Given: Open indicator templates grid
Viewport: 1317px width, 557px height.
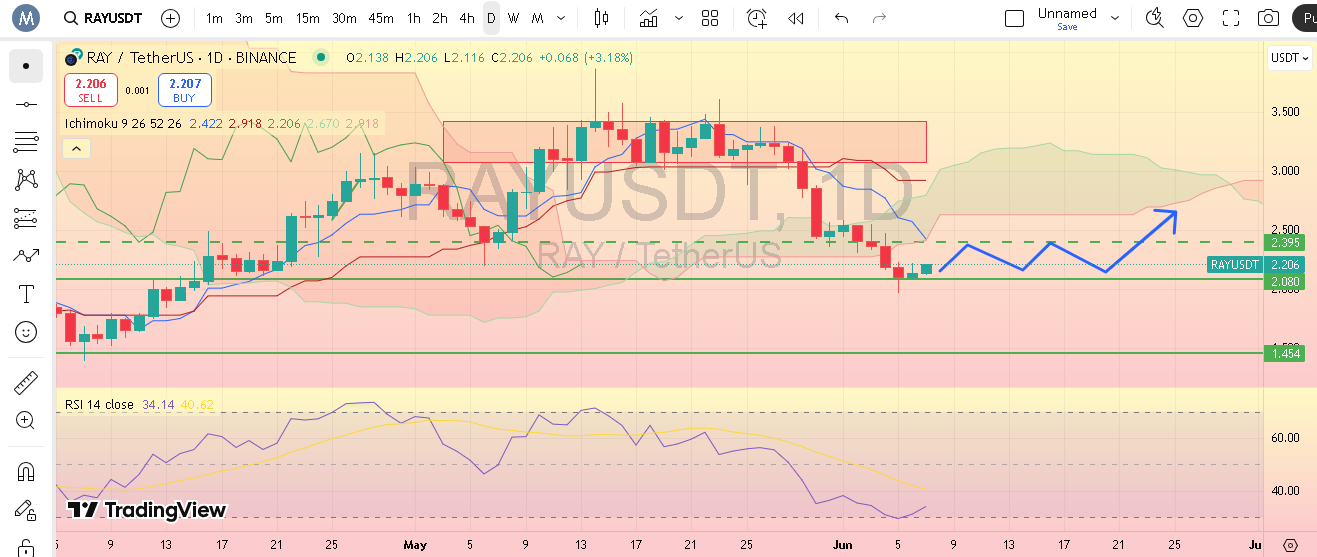Looking at the screenshot, I should coord(710,18).
